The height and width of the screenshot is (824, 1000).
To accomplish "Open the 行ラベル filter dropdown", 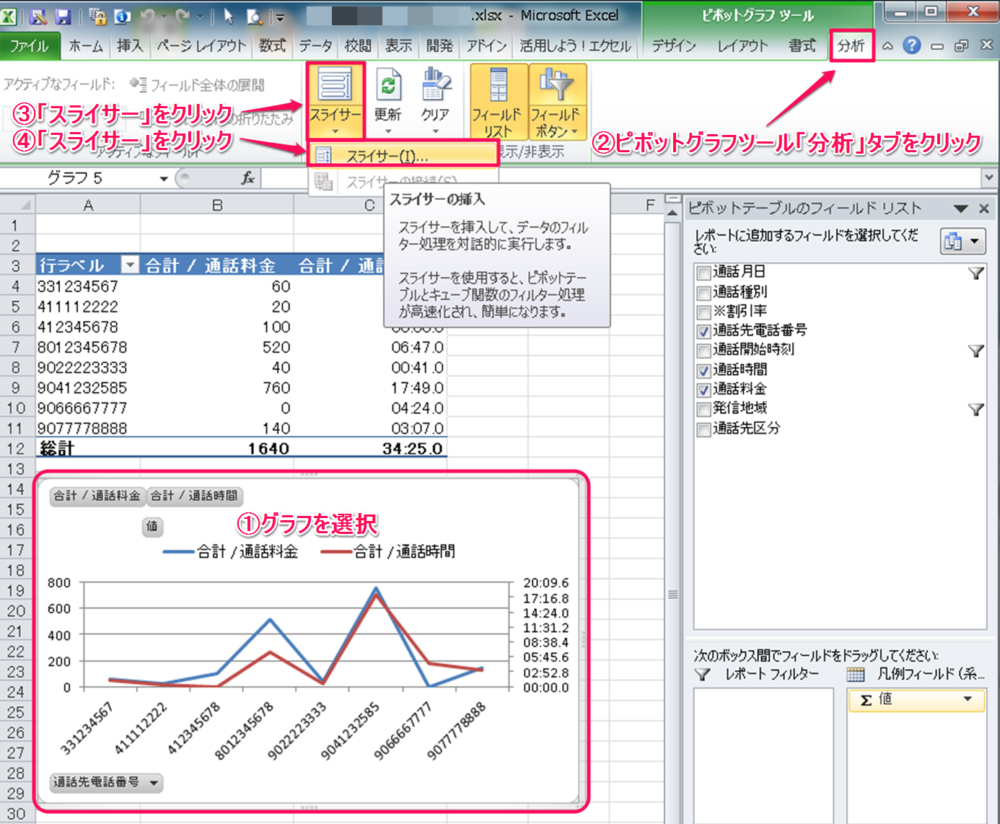I will pyautogui.click(x=128, y=265).
